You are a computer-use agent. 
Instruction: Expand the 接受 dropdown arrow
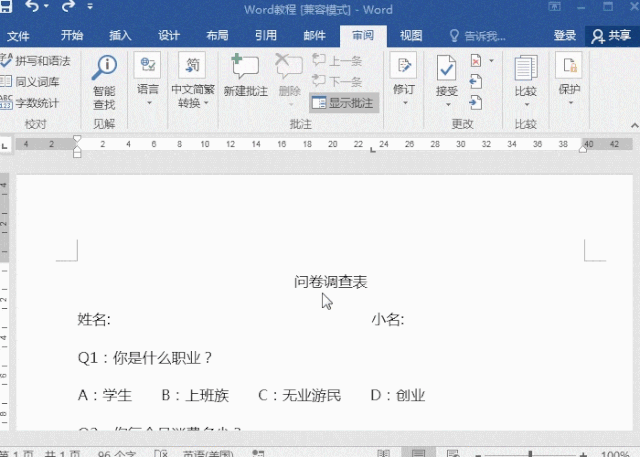[448, 105]
